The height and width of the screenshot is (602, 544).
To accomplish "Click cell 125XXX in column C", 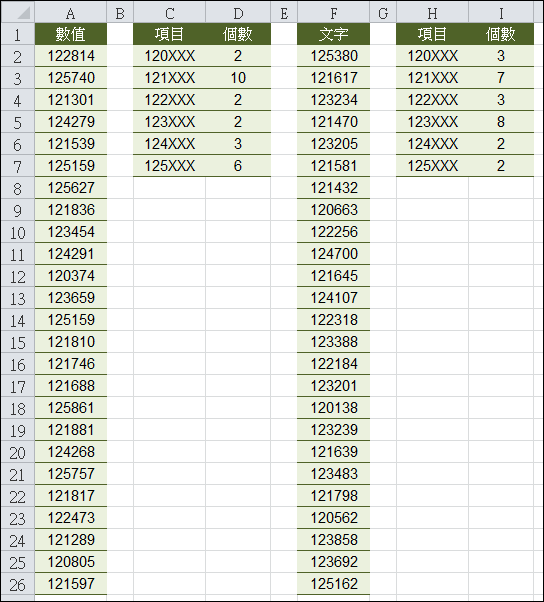I will point(169,166).
